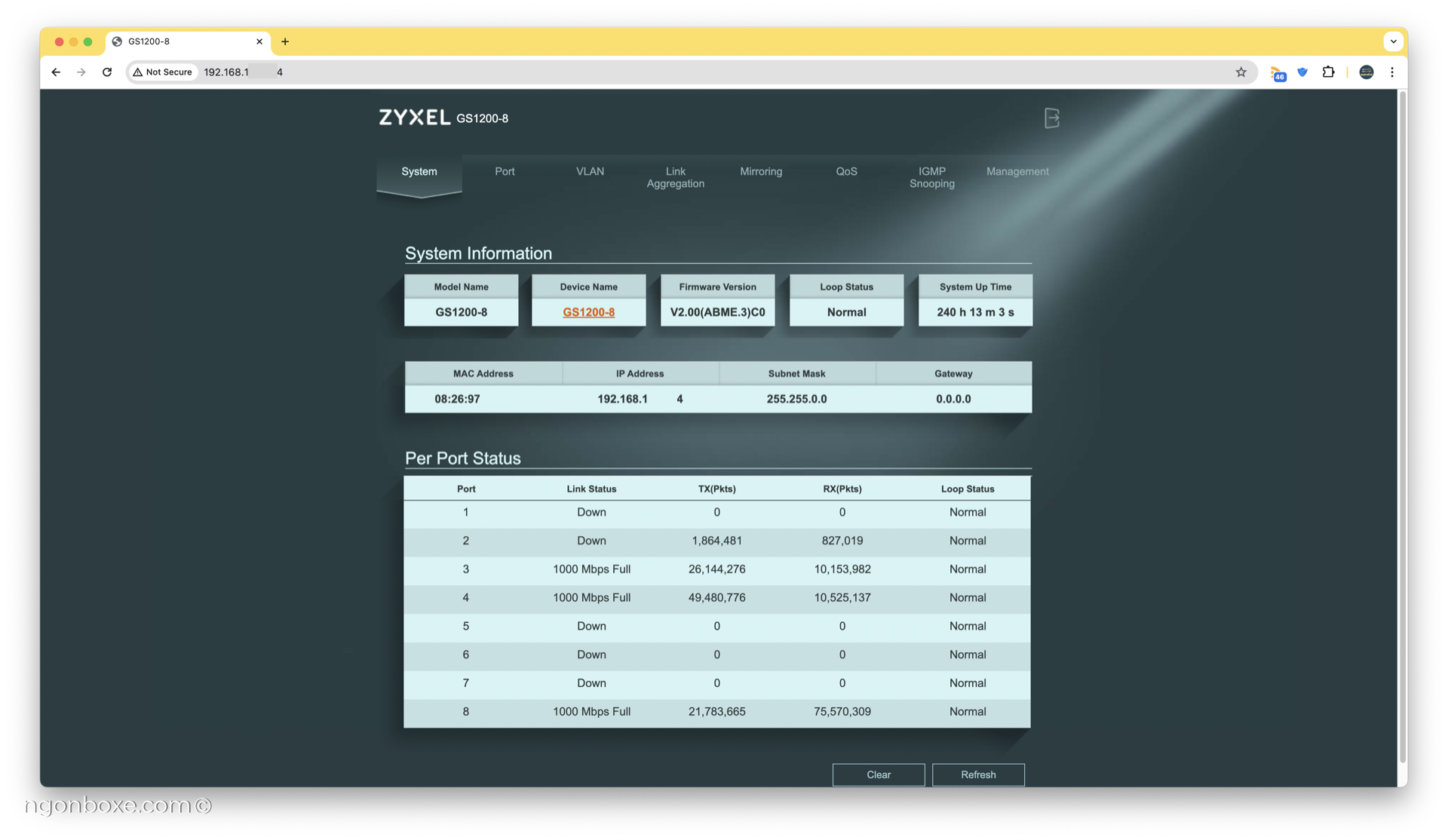This screenshot has width=1448, height=840.
Task: Open a new browser tab
Action: coord(285,41)
